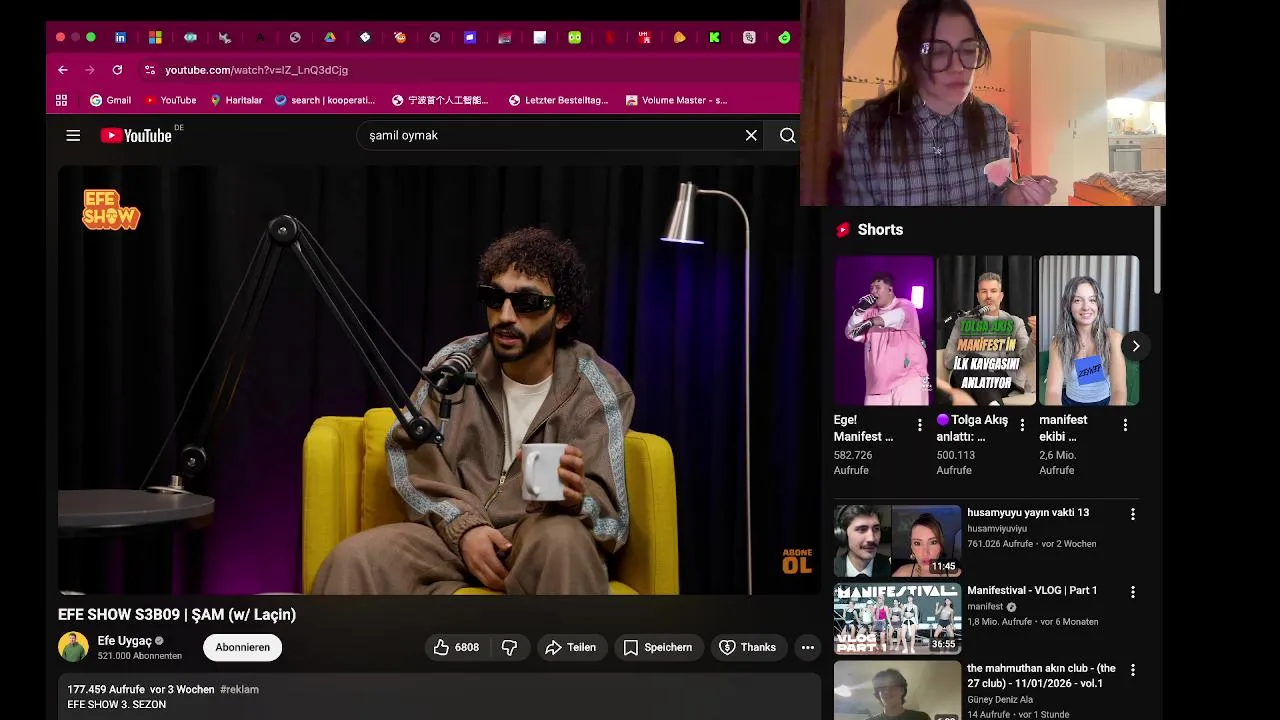Open the search | kooperati... bookmark

(325, 100)
